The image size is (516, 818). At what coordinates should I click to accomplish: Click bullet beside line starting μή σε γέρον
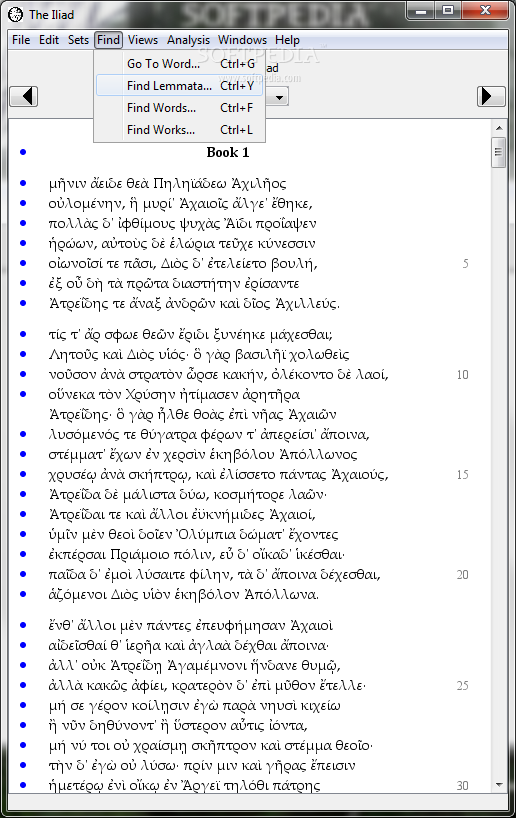(23, 705)
